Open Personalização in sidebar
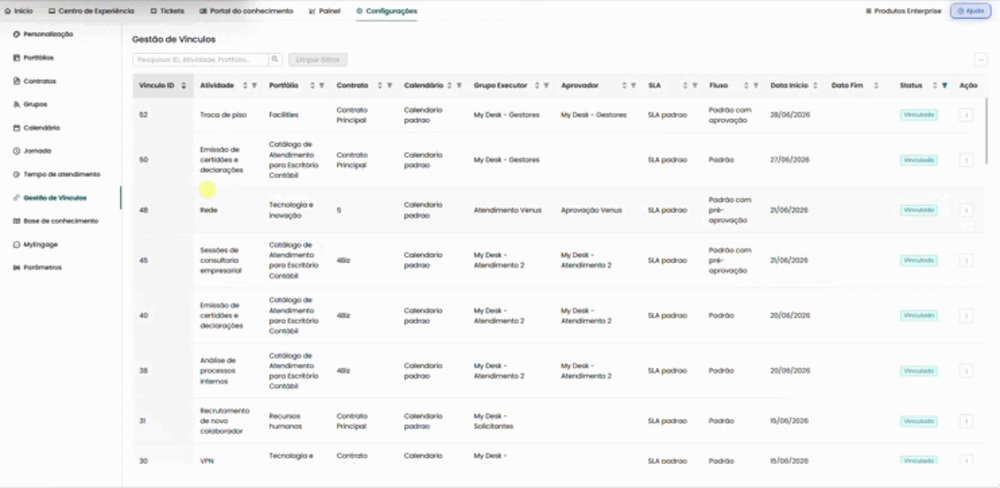The width and height of the screenshot is (1000, 488). [x=43, y=34]
